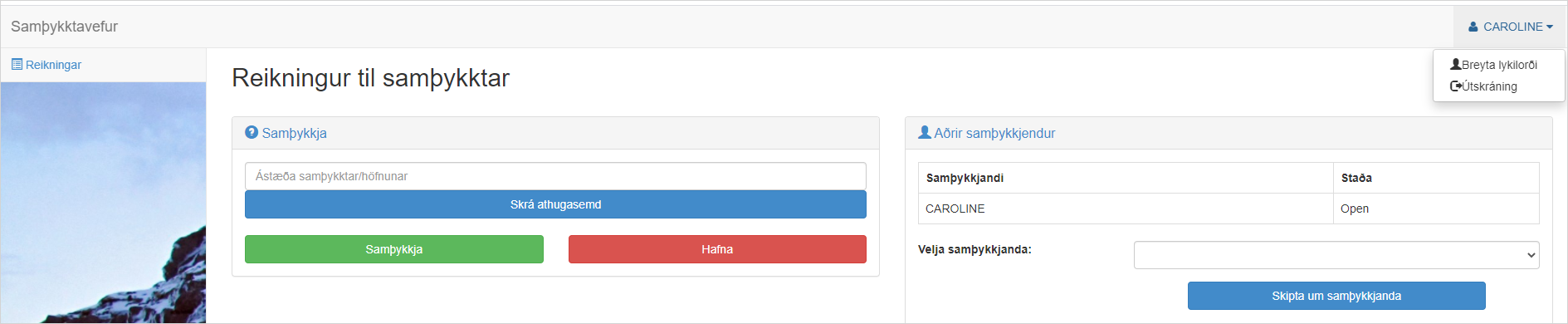Click the Staða column header
The image size is (1568, 324).
[1356, 178]
